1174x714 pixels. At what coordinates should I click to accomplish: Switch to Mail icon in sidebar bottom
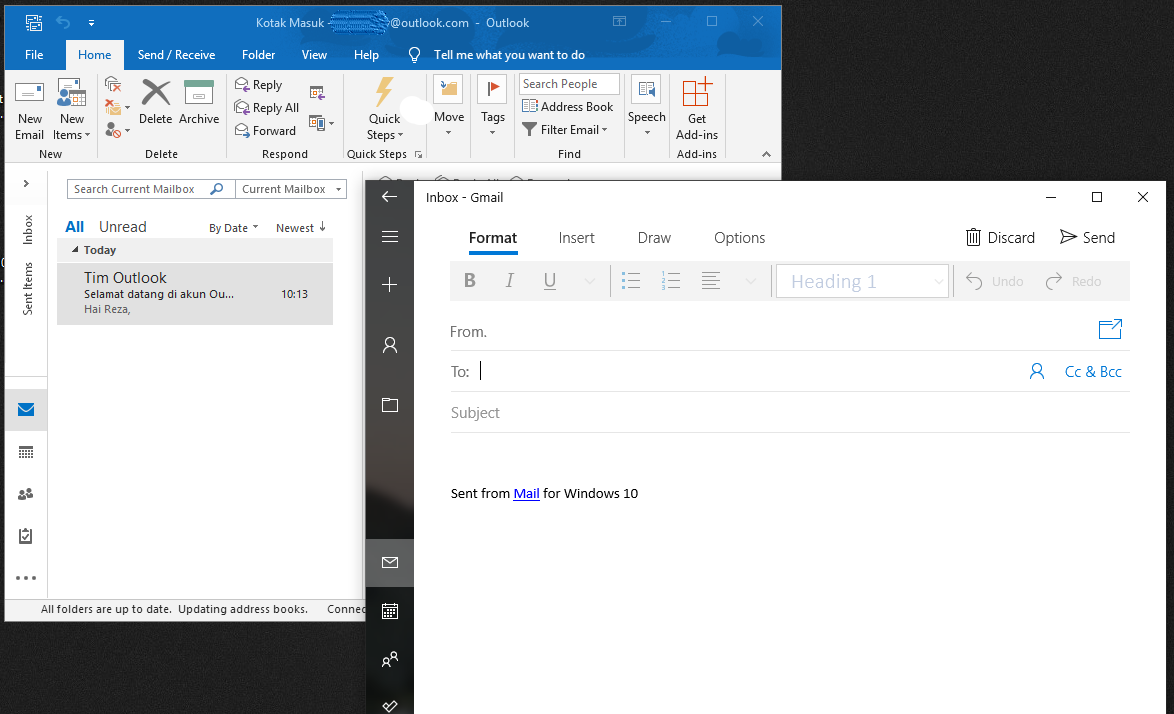point(389,562)
